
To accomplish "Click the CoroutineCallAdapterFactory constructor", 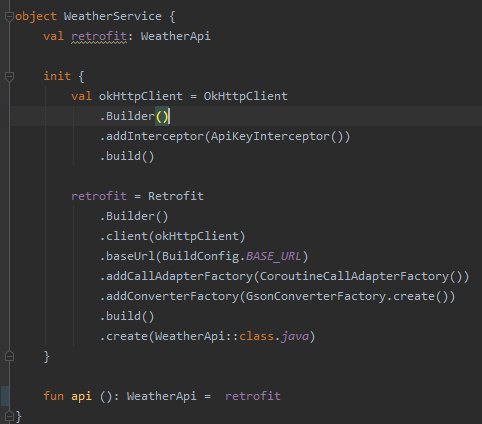I will (x=354, y=276).
